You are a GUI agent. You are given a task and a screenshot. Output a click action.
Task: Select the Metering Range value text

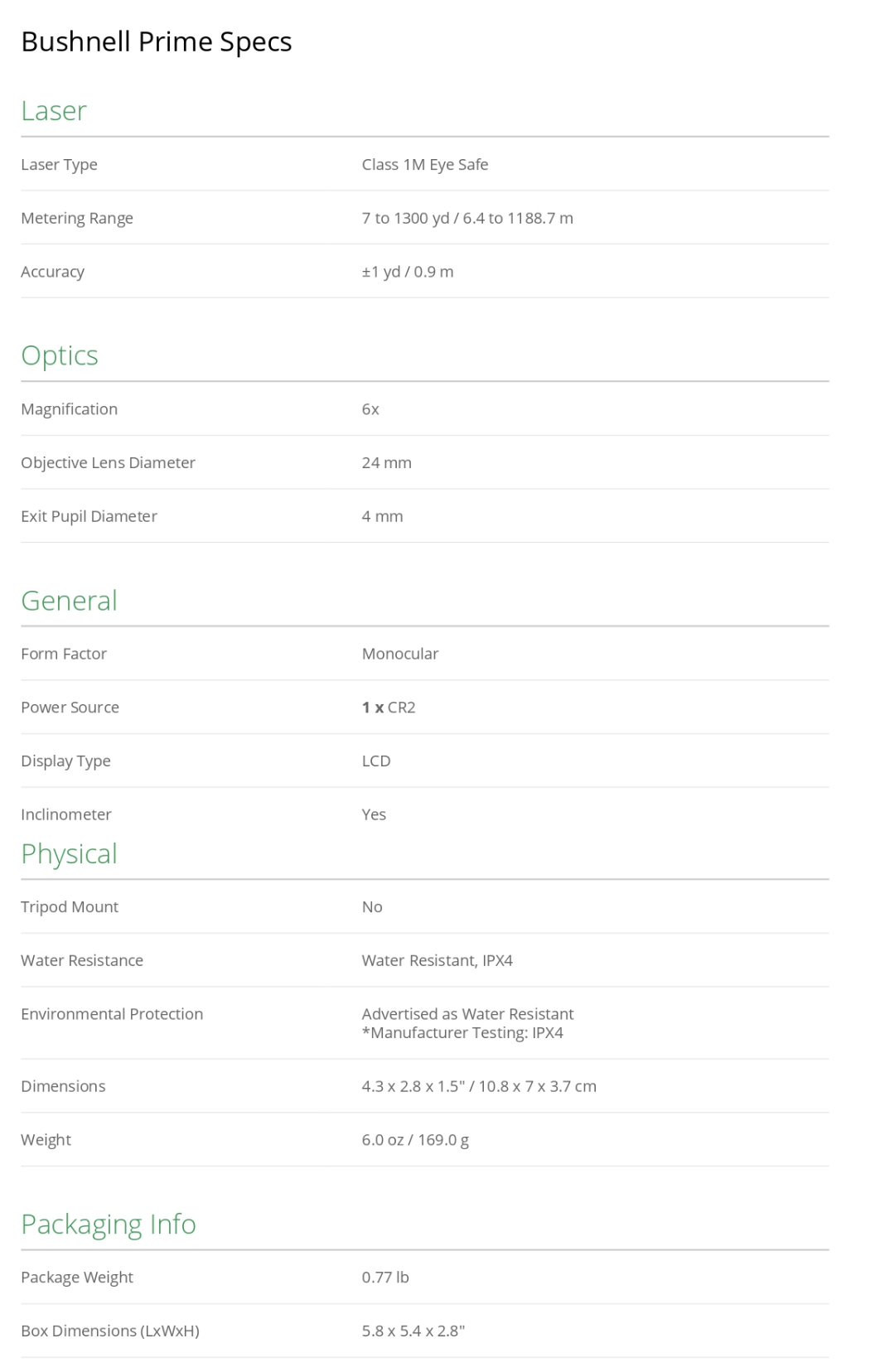pos(467,218)
